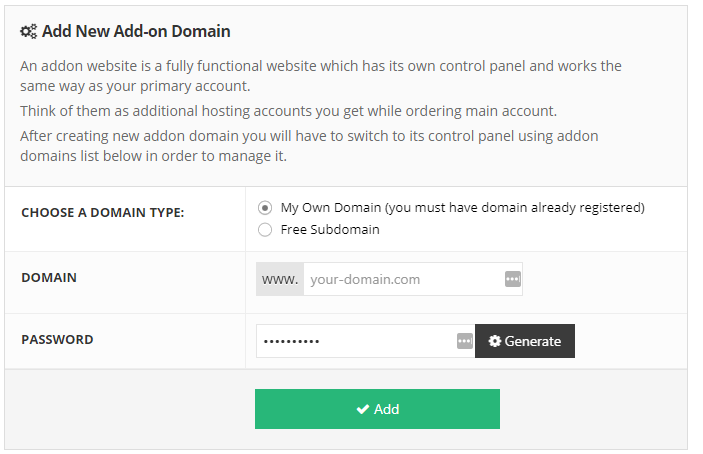Click the DOMAIN row label
Image resolution: width=703 pixels, height=454 pixels.
[x=49, y=277]
